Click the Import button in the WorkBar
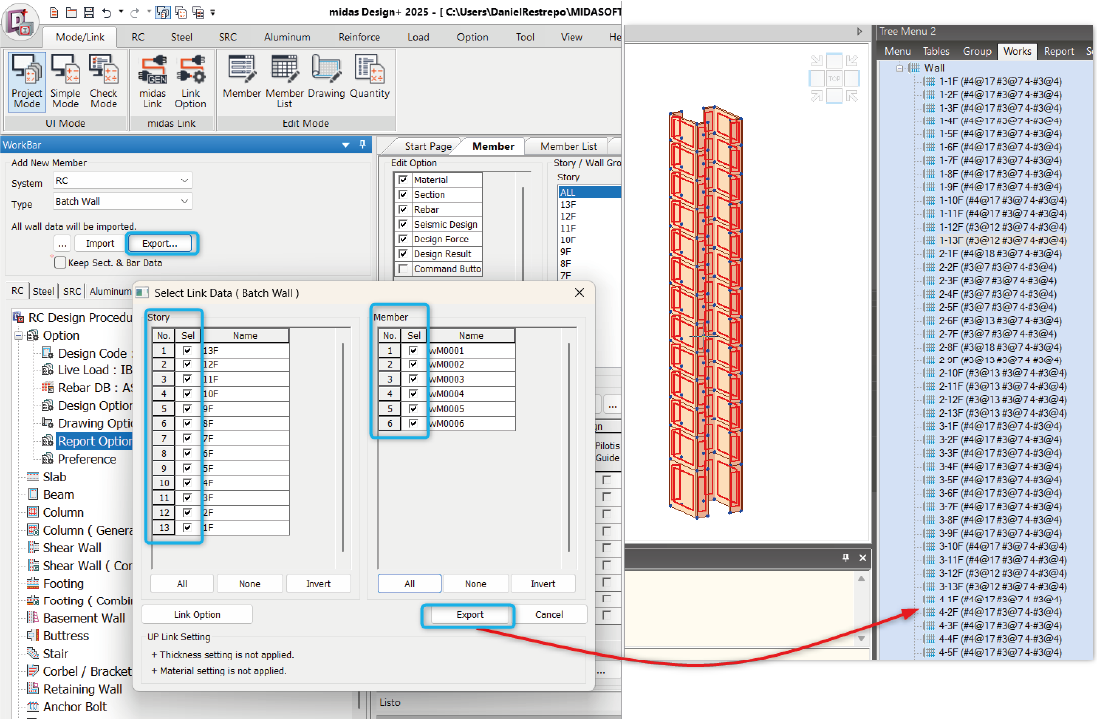 (x=99, y=243)
